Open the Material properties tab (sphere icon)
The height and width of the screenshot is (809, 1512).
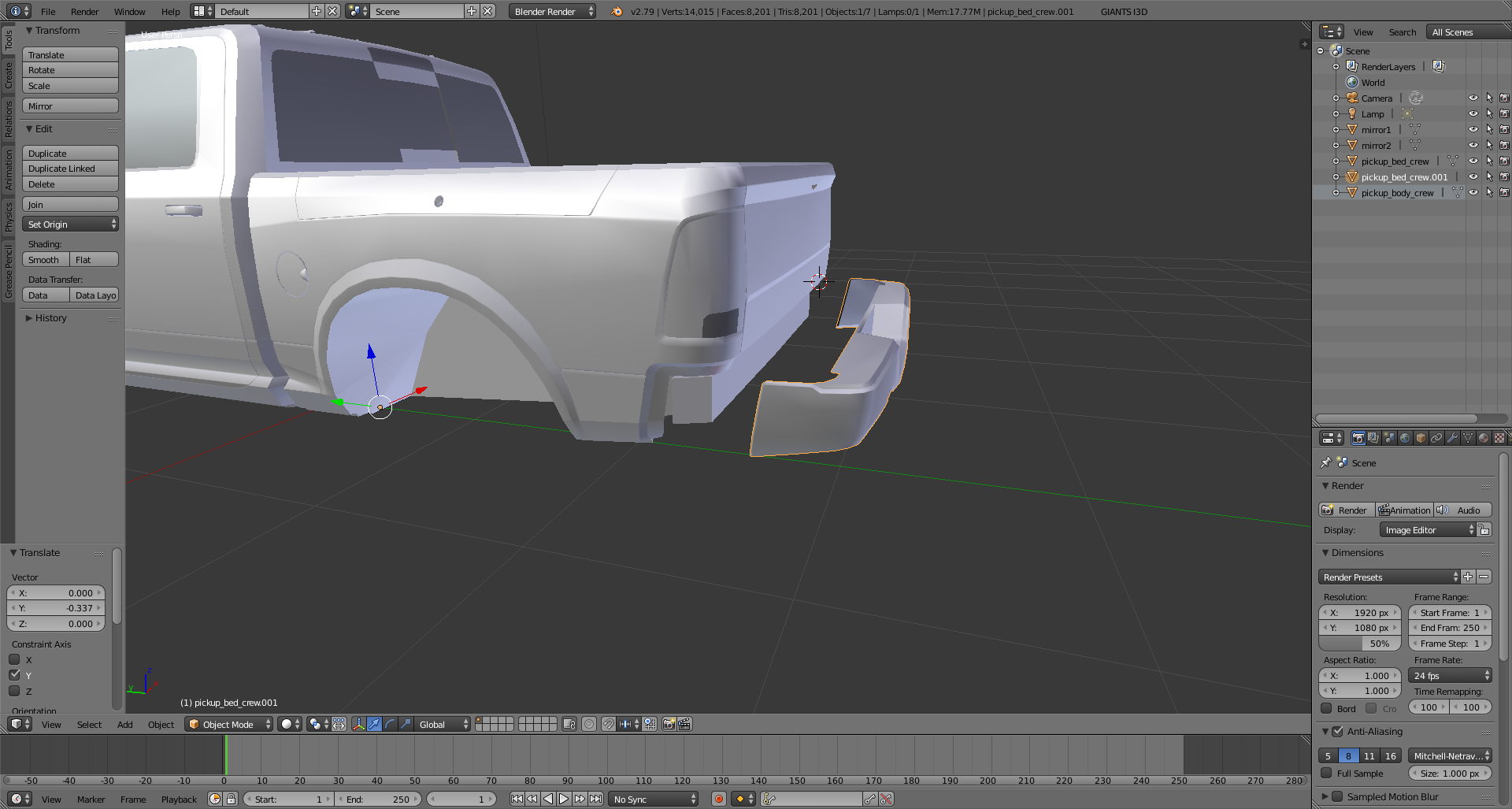pos(1484,438)
